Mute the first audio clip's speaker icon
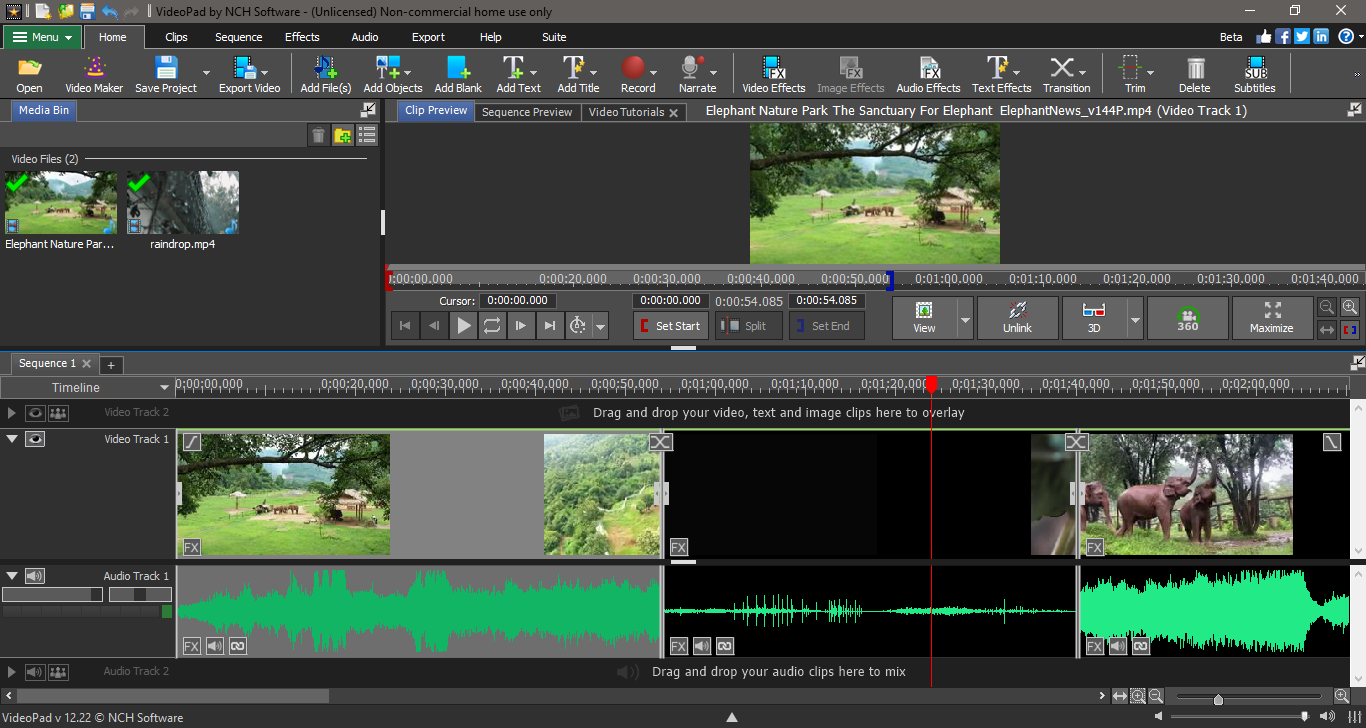This screenshot has width=1366, height=728. click(x=215, y=646)
